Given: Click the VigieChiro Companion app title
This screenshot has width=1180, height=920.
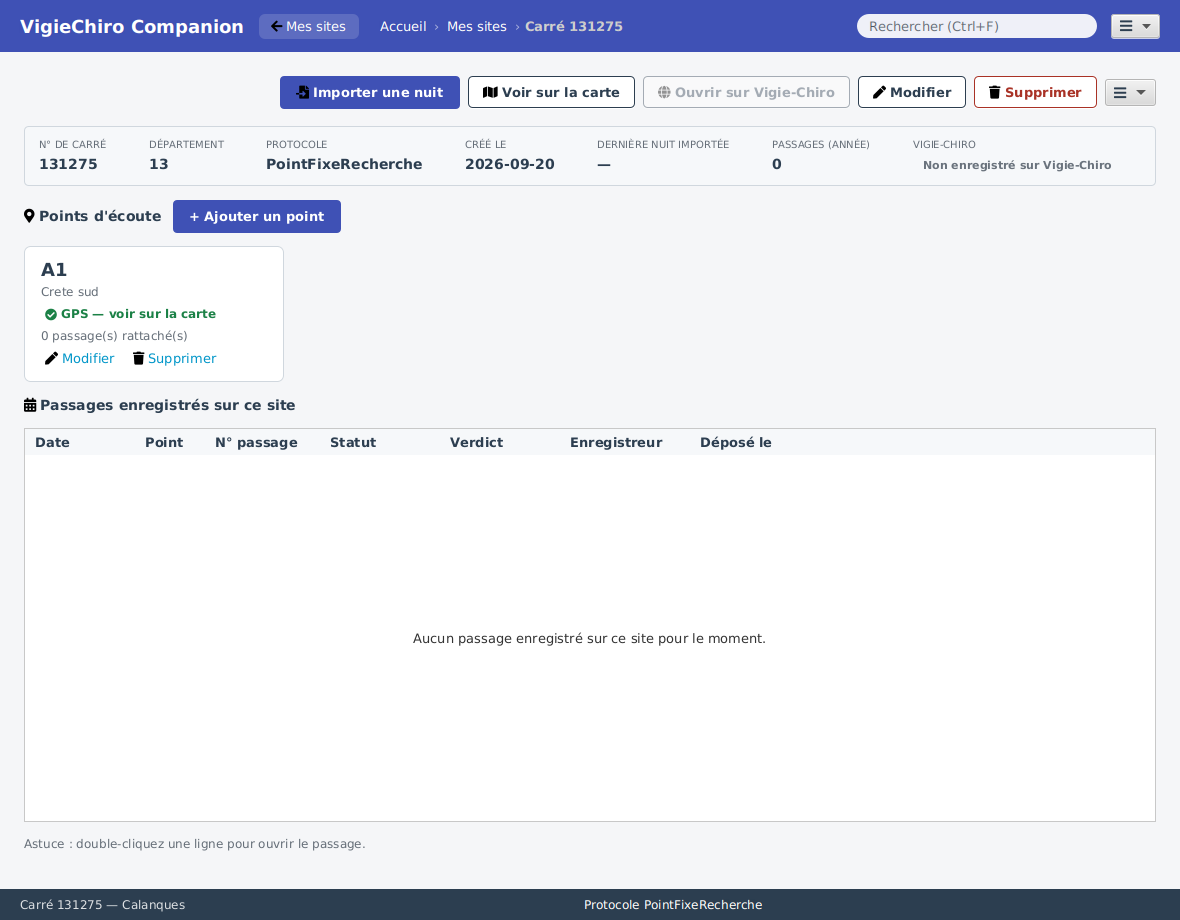Looking at the screenshot, I should click(x=132, y=26).
